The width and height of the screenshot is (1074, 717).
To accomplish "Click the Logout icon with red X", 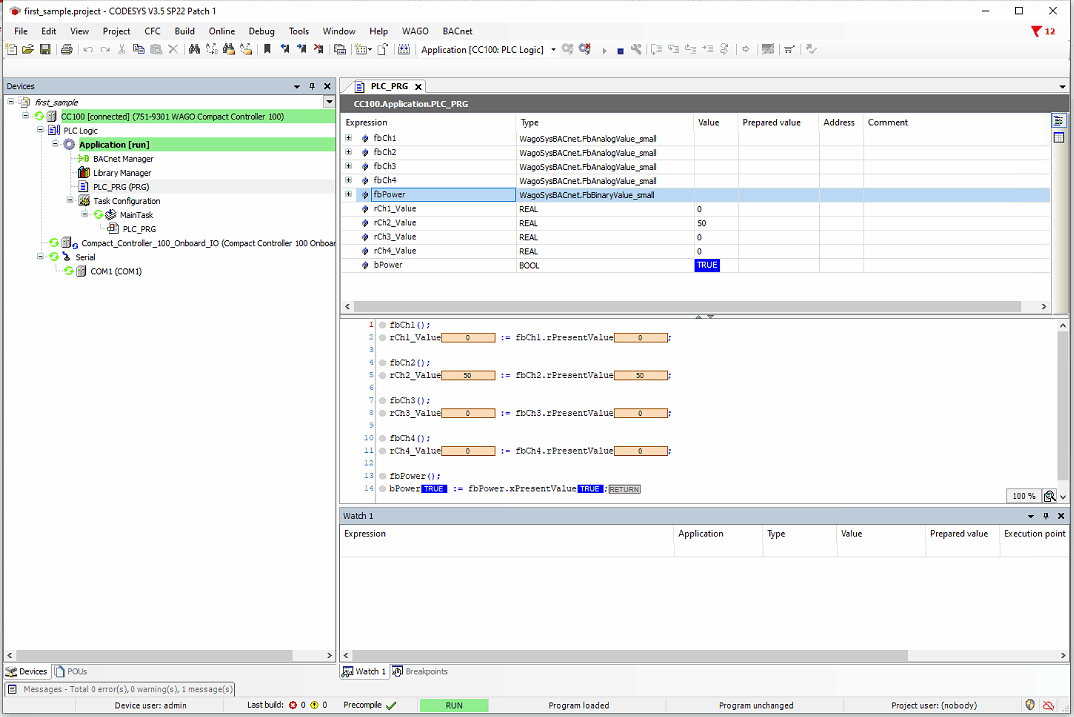I will [585, 49].
